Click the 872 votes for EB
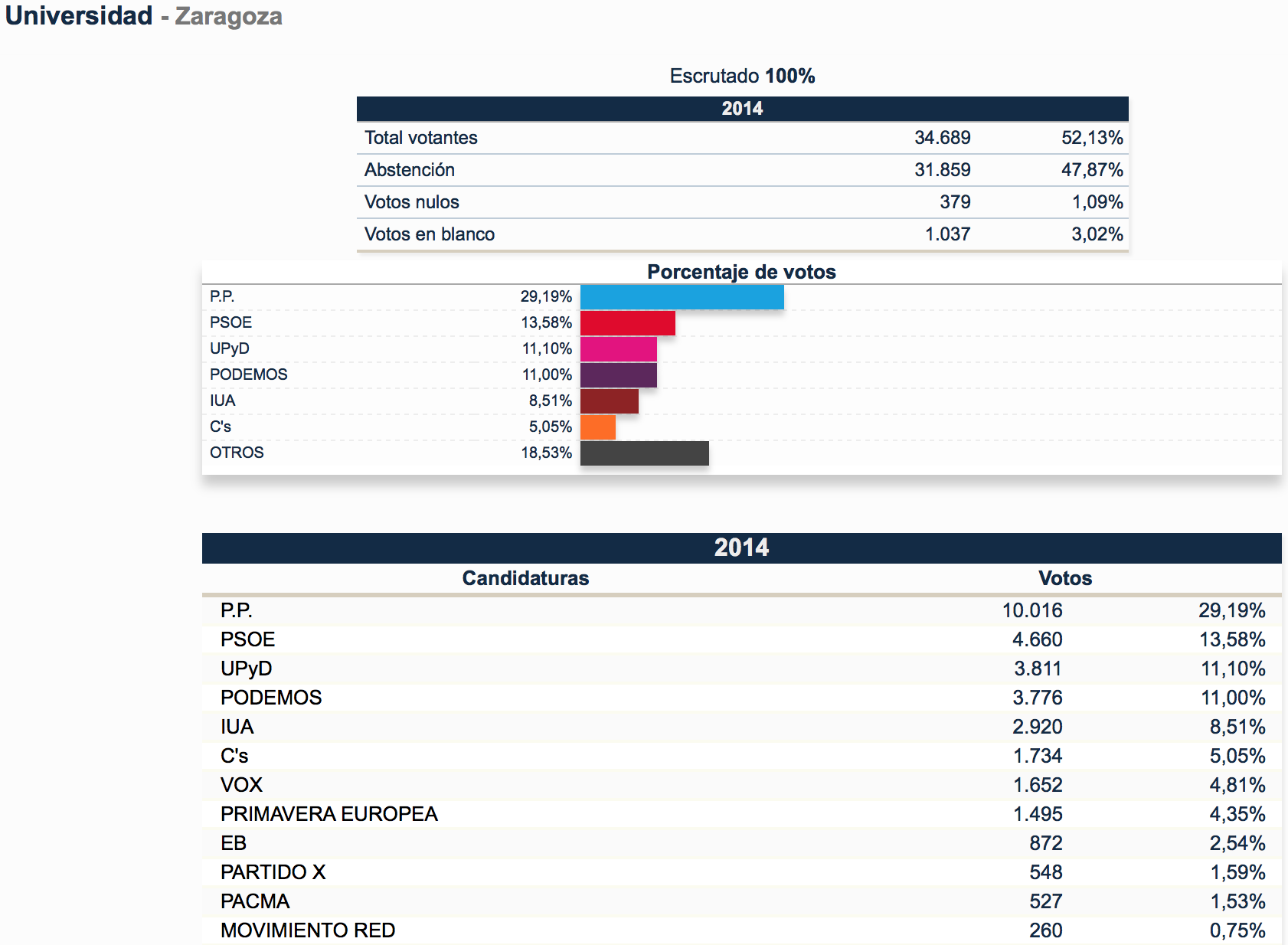 tap(1045, 843)
